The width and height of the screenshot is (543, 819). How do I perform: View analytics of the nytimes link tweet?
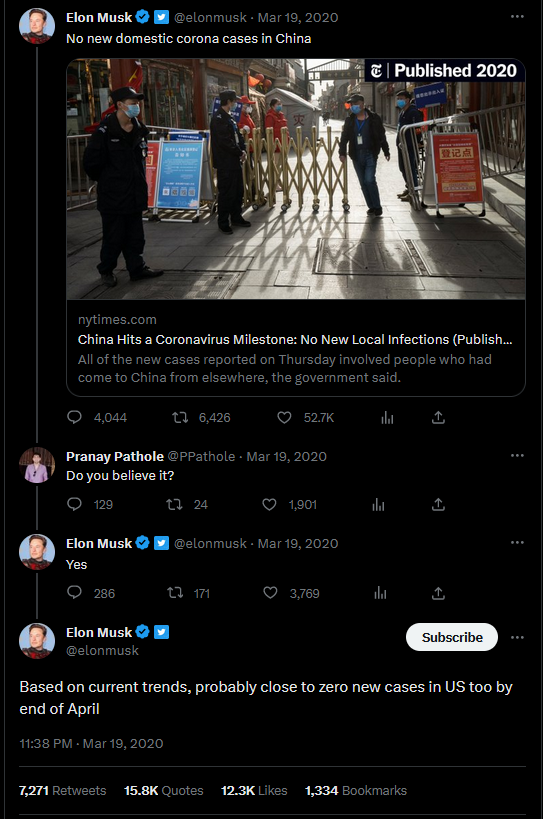point(387,417)
